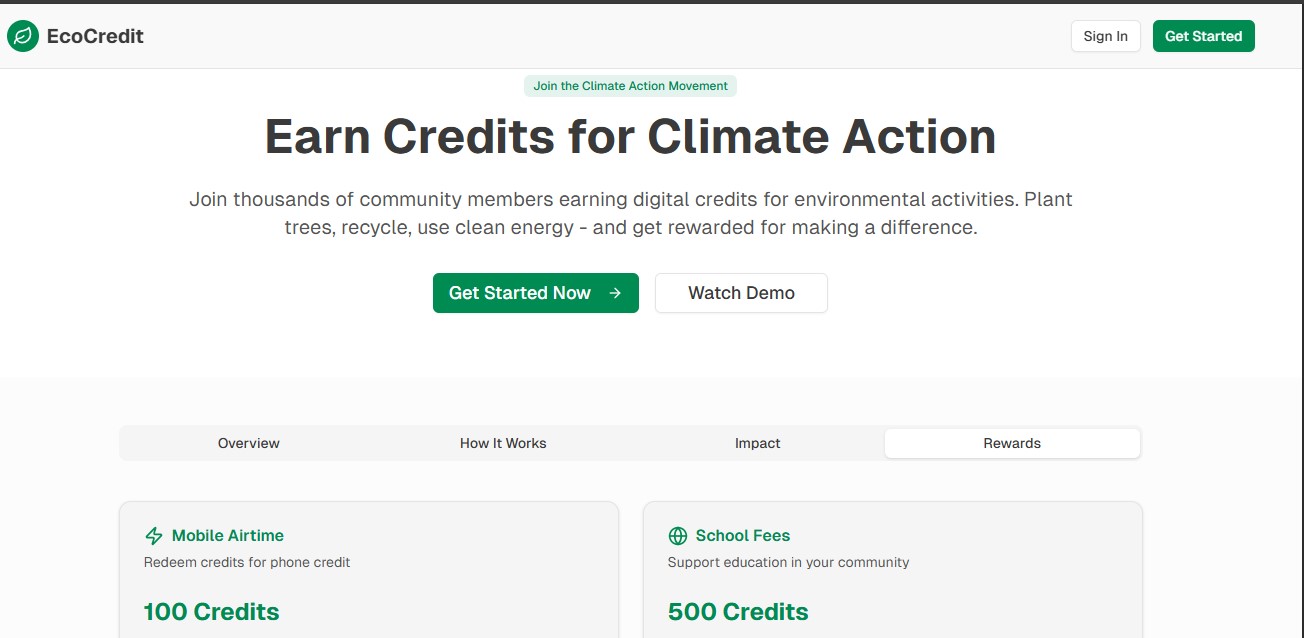This screenshot has width=1304, height=638.
Task: Click the Join the Climate Action Movement badge
Action: point(630,86)
